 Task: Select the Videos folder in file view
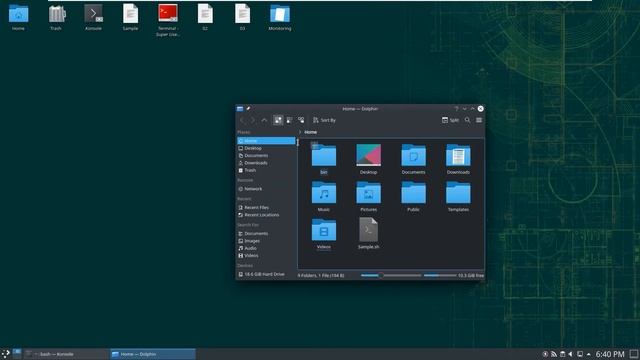point(324,233)
